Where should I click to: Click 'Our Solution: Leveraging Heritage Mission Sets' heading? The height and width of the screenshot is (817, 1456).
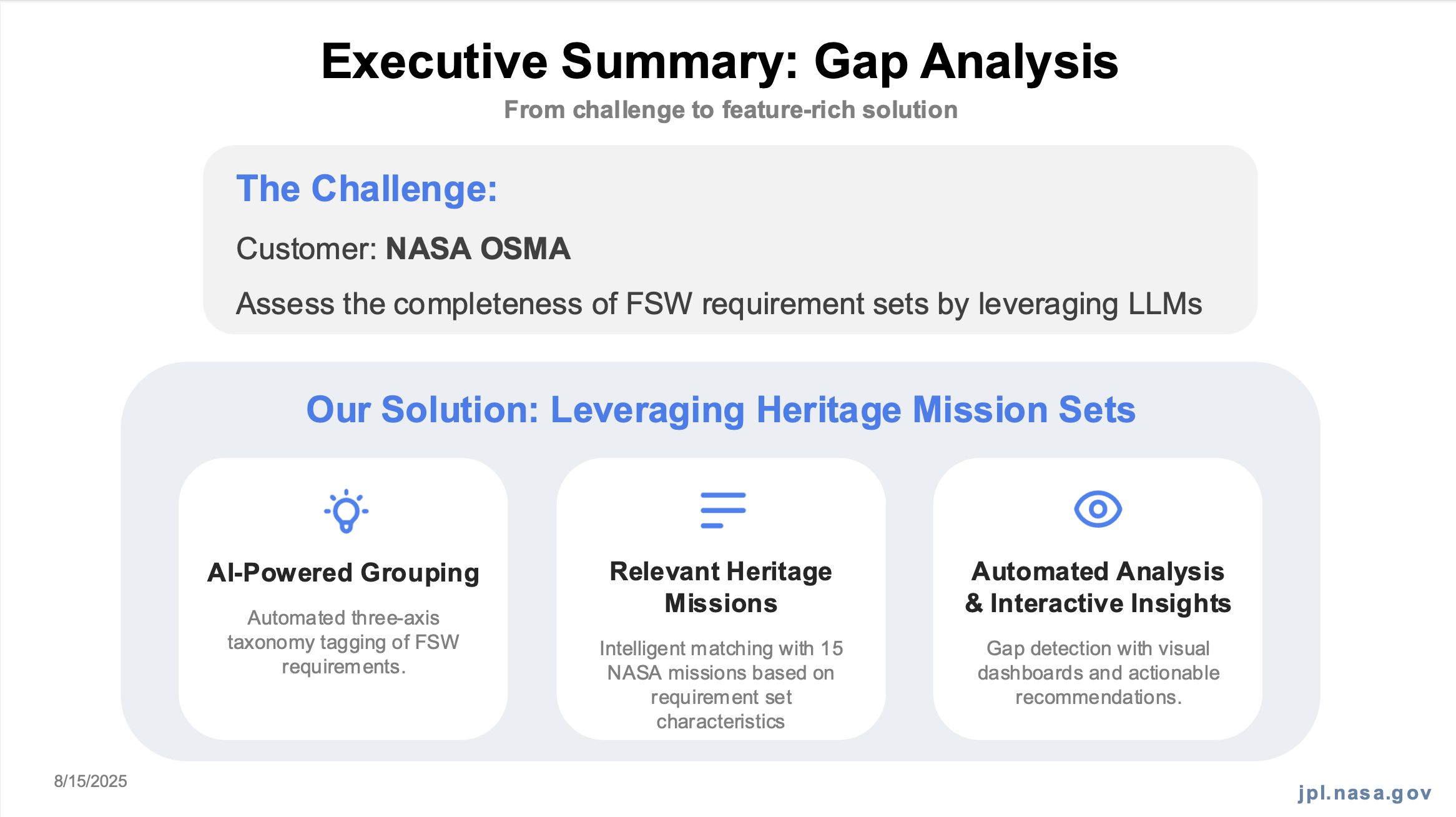click(x=721, y=410)
